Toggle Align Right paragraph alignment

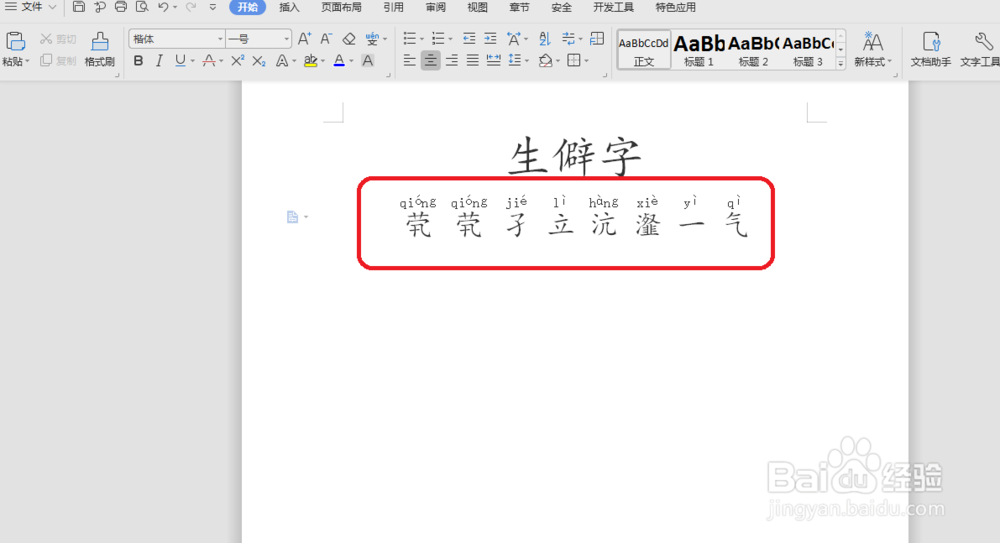point(452,61)
